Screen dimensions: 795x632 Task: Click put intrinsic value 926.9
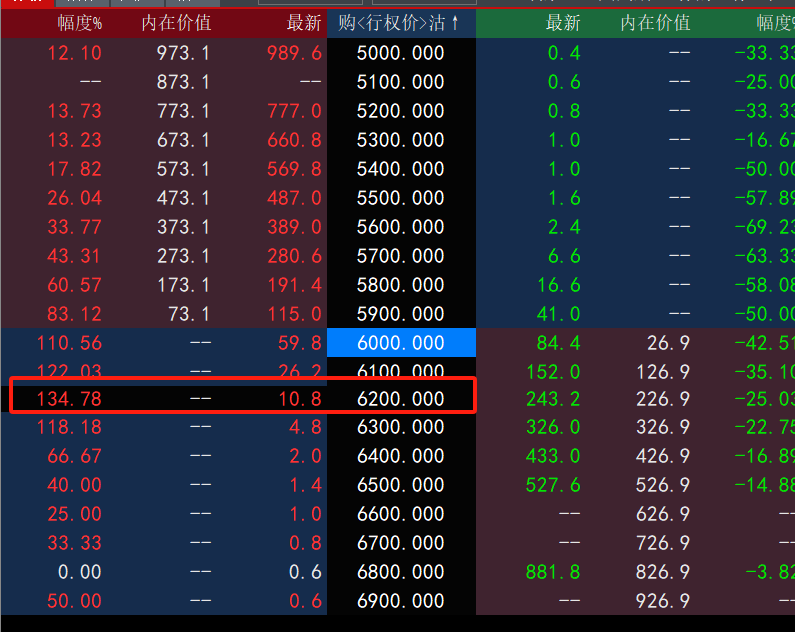coord(663,602)
